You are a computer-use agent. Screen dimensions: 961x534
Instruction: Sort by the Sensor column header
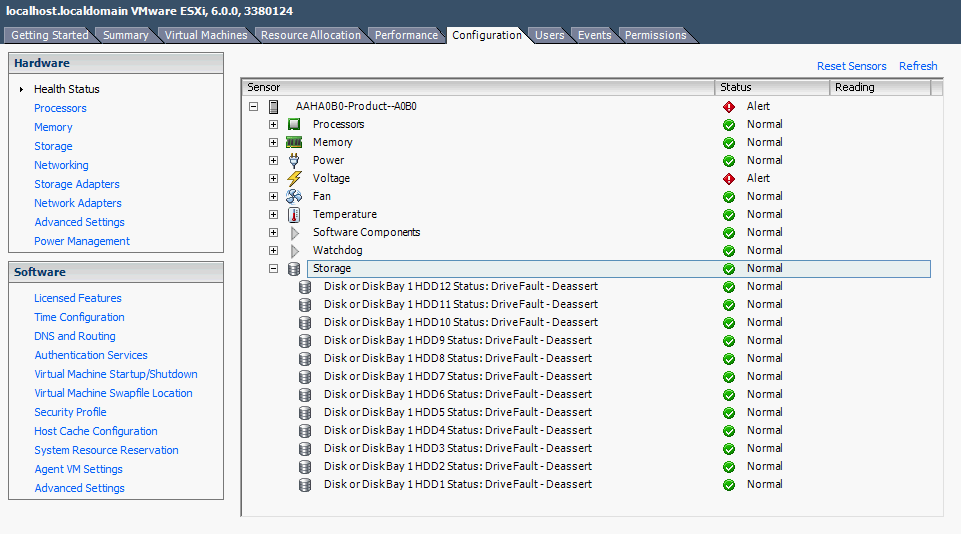[479, 88]
